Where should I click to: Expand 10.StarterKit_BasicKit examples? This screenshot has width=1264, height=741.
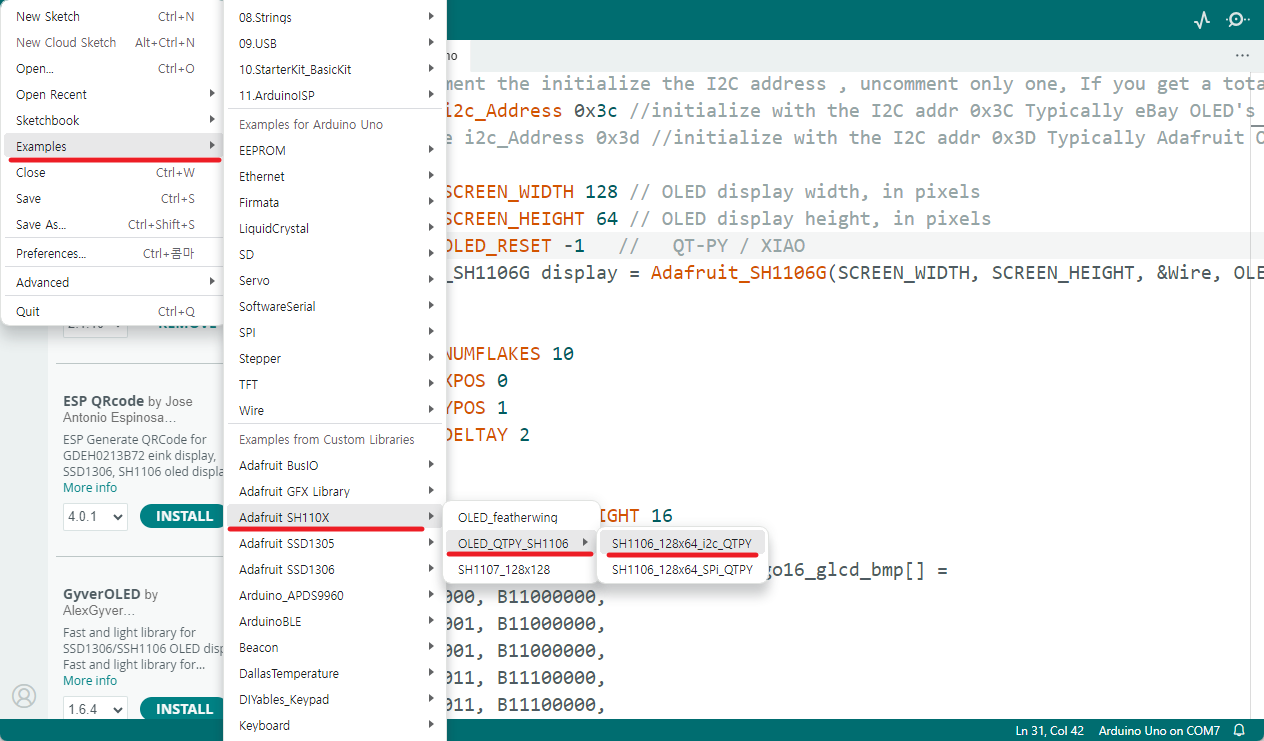click(x=335, y=70)
